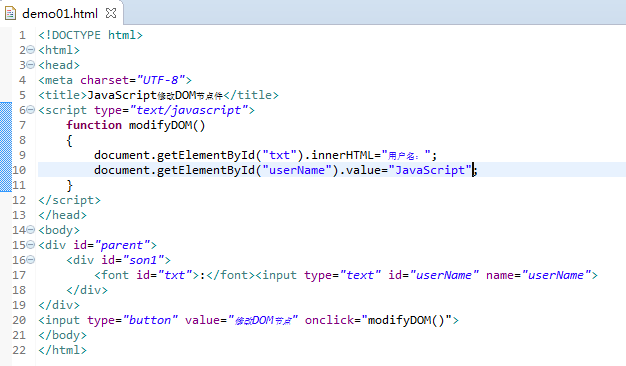Click the opening brace on line 8
The image size is (626, 366).
point(69,140)
